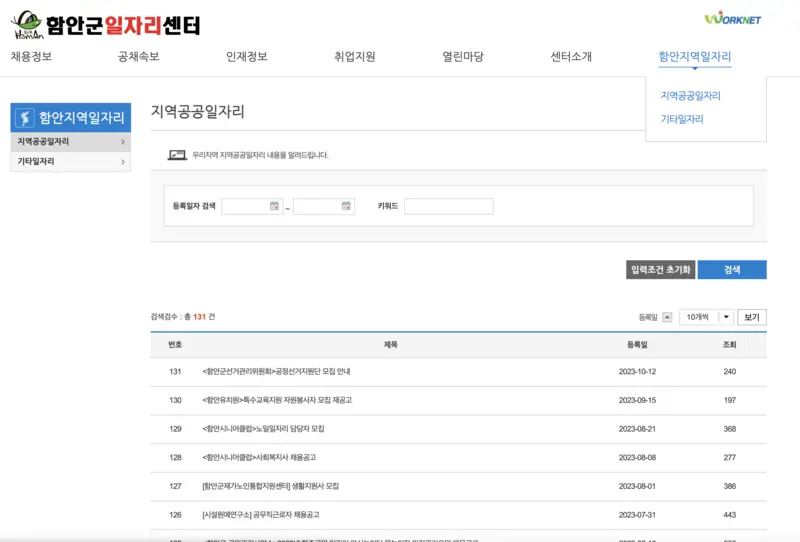Click row number 131
The height and width of the screenshot is (542, 800).
175,372
